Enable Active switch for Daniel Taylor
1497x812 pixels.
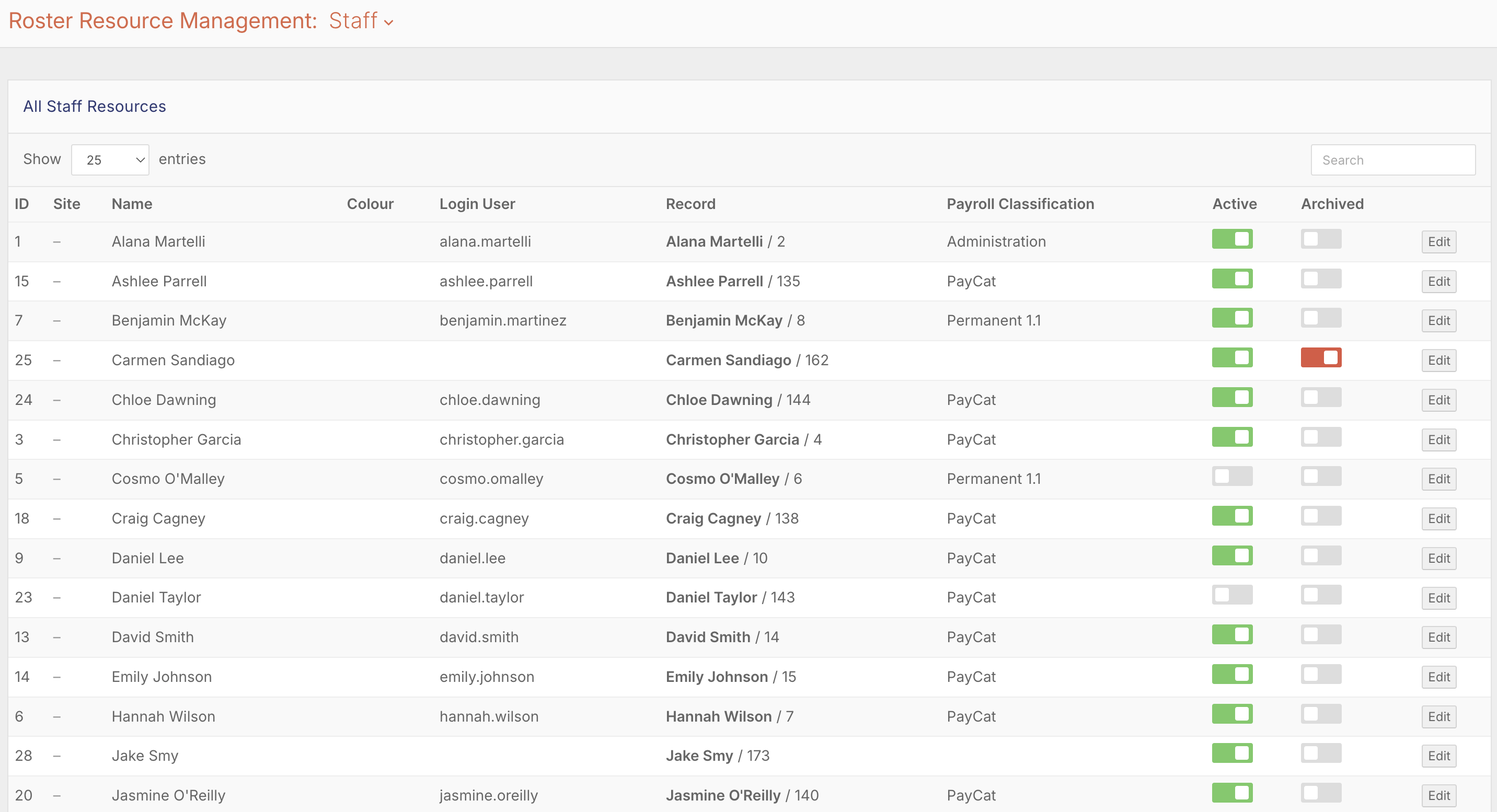[x=1232, y=595]
